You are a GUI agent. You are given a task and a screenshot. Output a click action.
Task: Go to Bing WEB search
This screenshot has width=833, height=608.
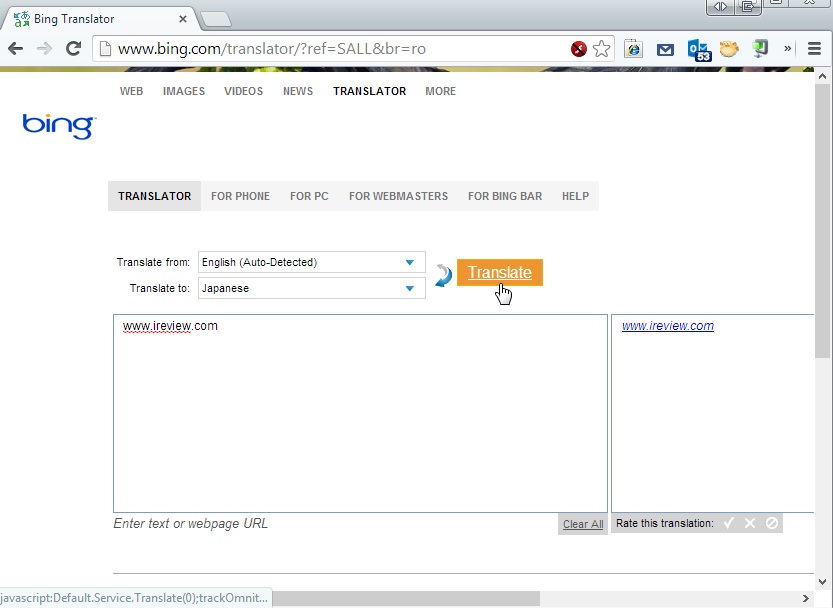pyautogui.click(x=131, y=91)
